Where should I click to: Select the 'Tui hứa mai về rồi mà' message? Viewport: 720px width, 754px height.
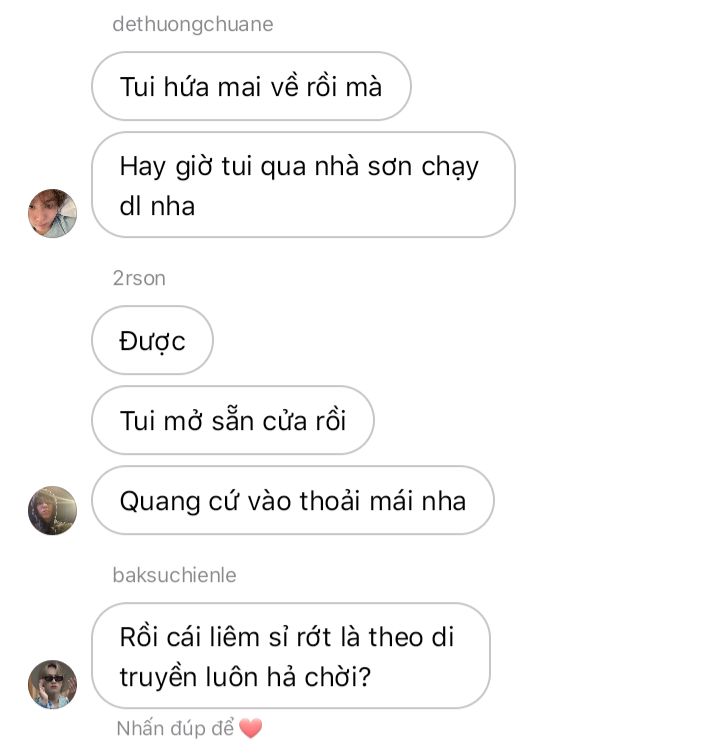[x=251, y=86]
